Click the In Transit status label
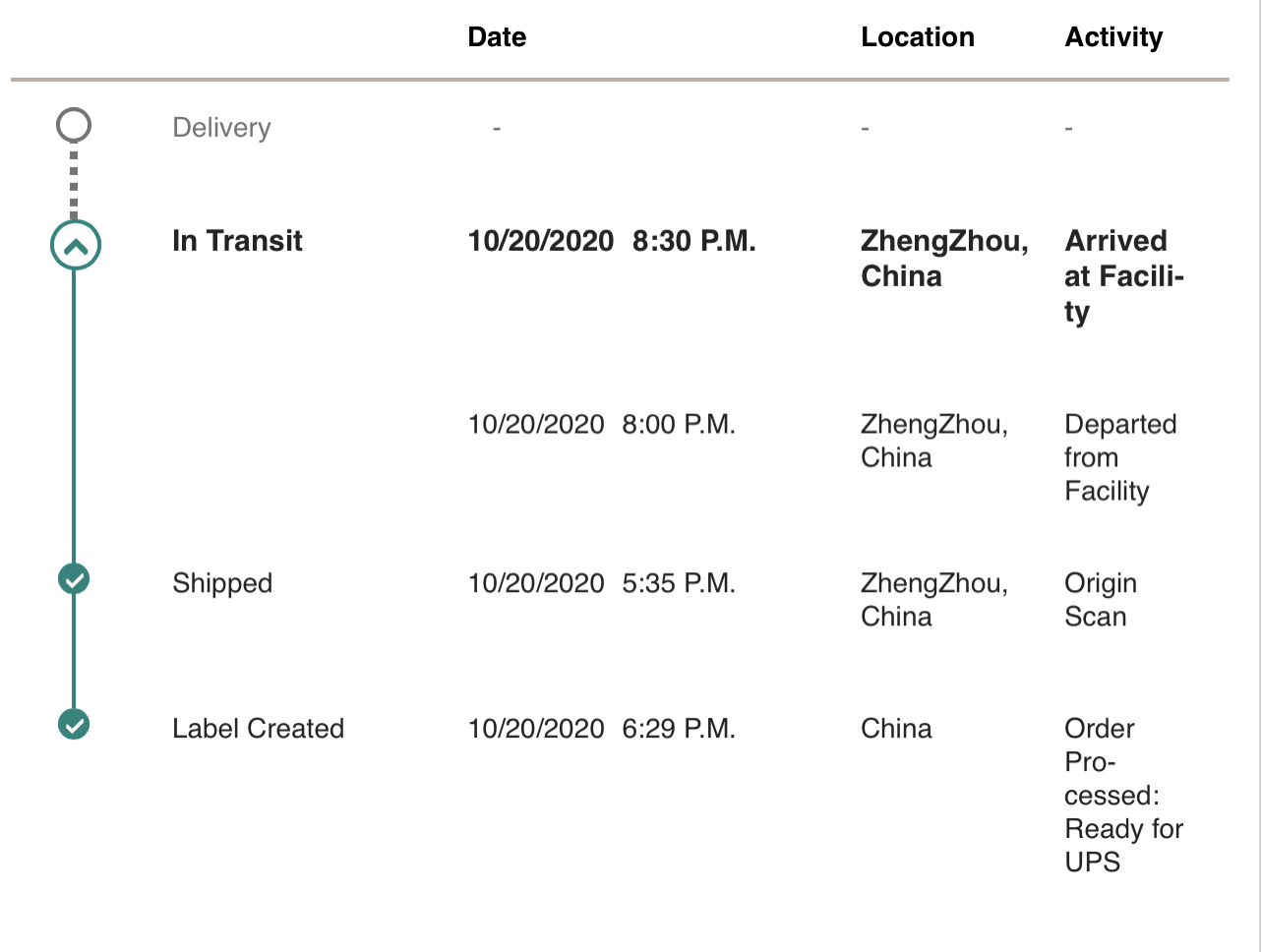 [237, 241]
